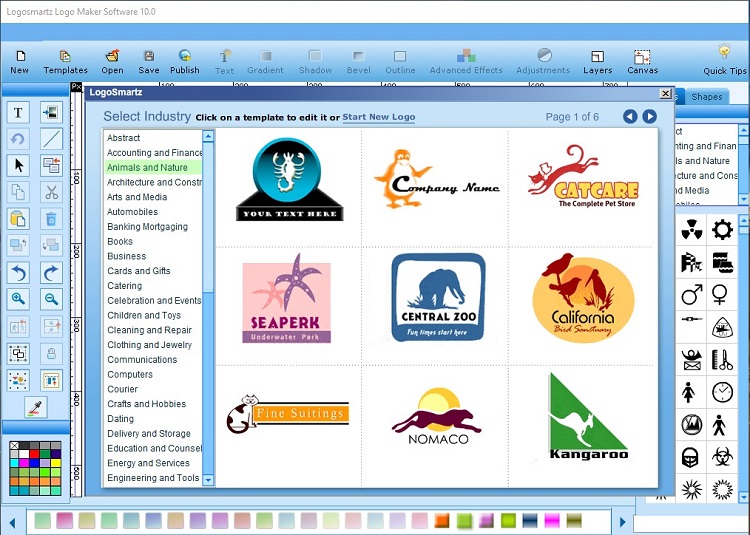Image resolution: width=750 pixels, height=535 pixels.
Task: Click the zoom out magnifier
Action: pyautogui.click(x=51, y=299)
